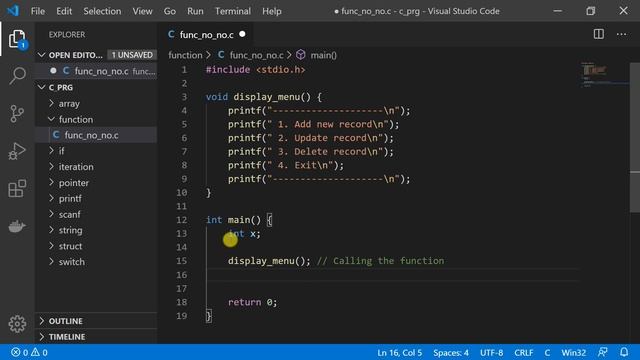Image resolution: width=640 pixels, height=360 pixels.
Task: Open the Edit menu
Action: (x=64, y=11)
